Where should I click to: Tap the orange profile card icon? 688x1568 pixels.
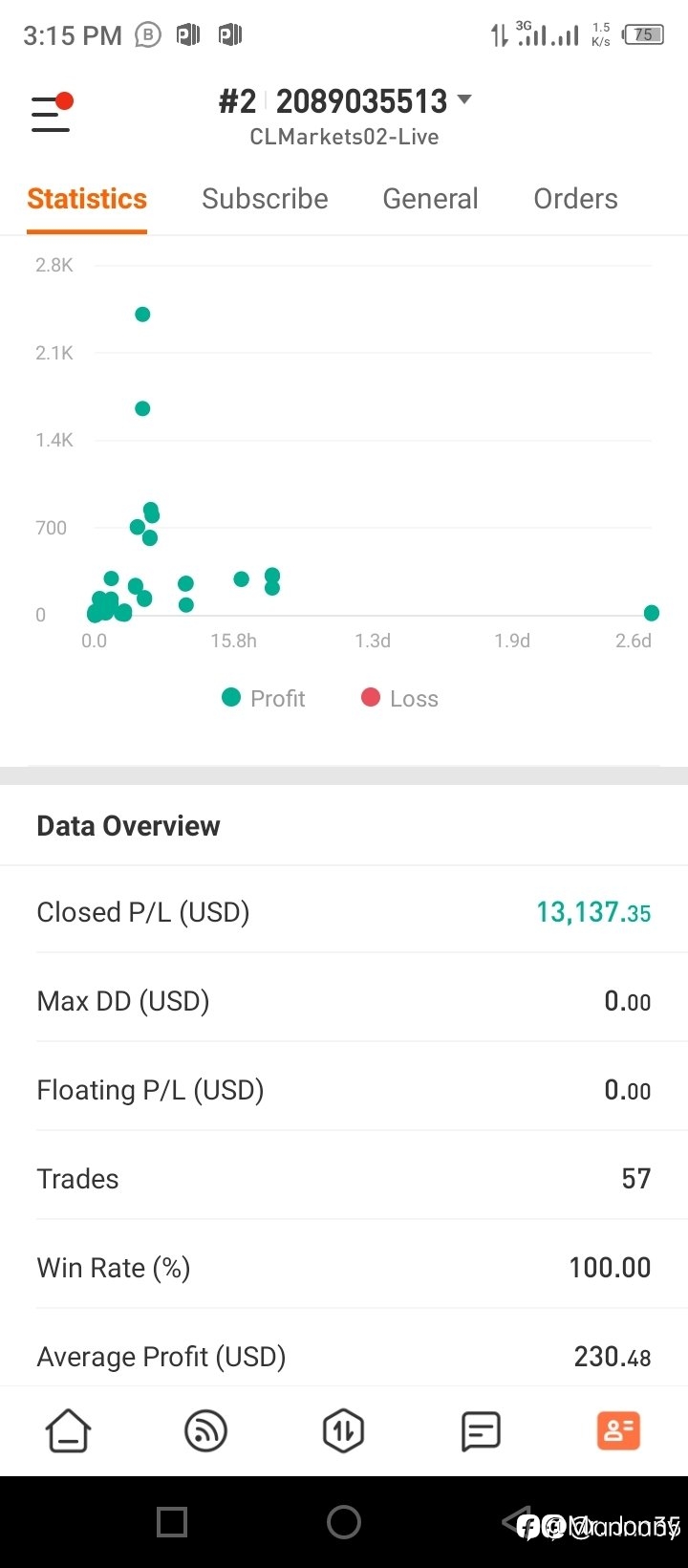pos(618,1431)
